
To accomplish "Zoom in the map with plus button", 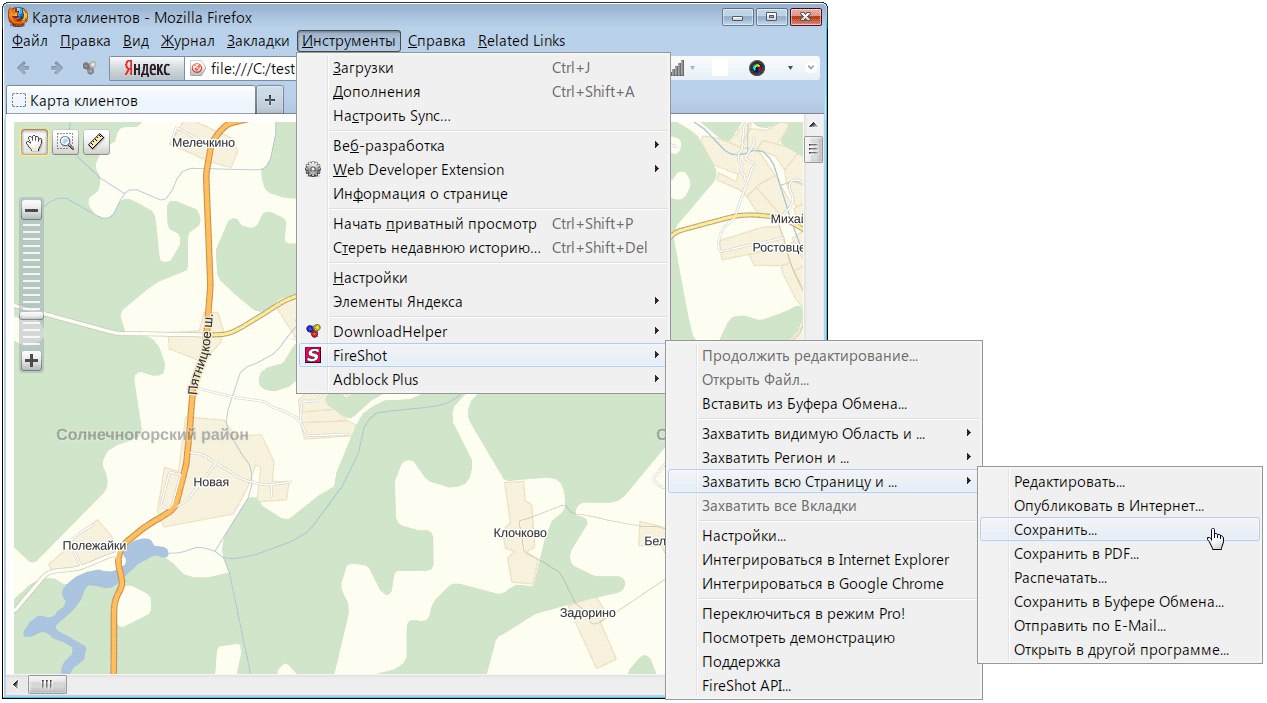I will [x=31, y=361].
